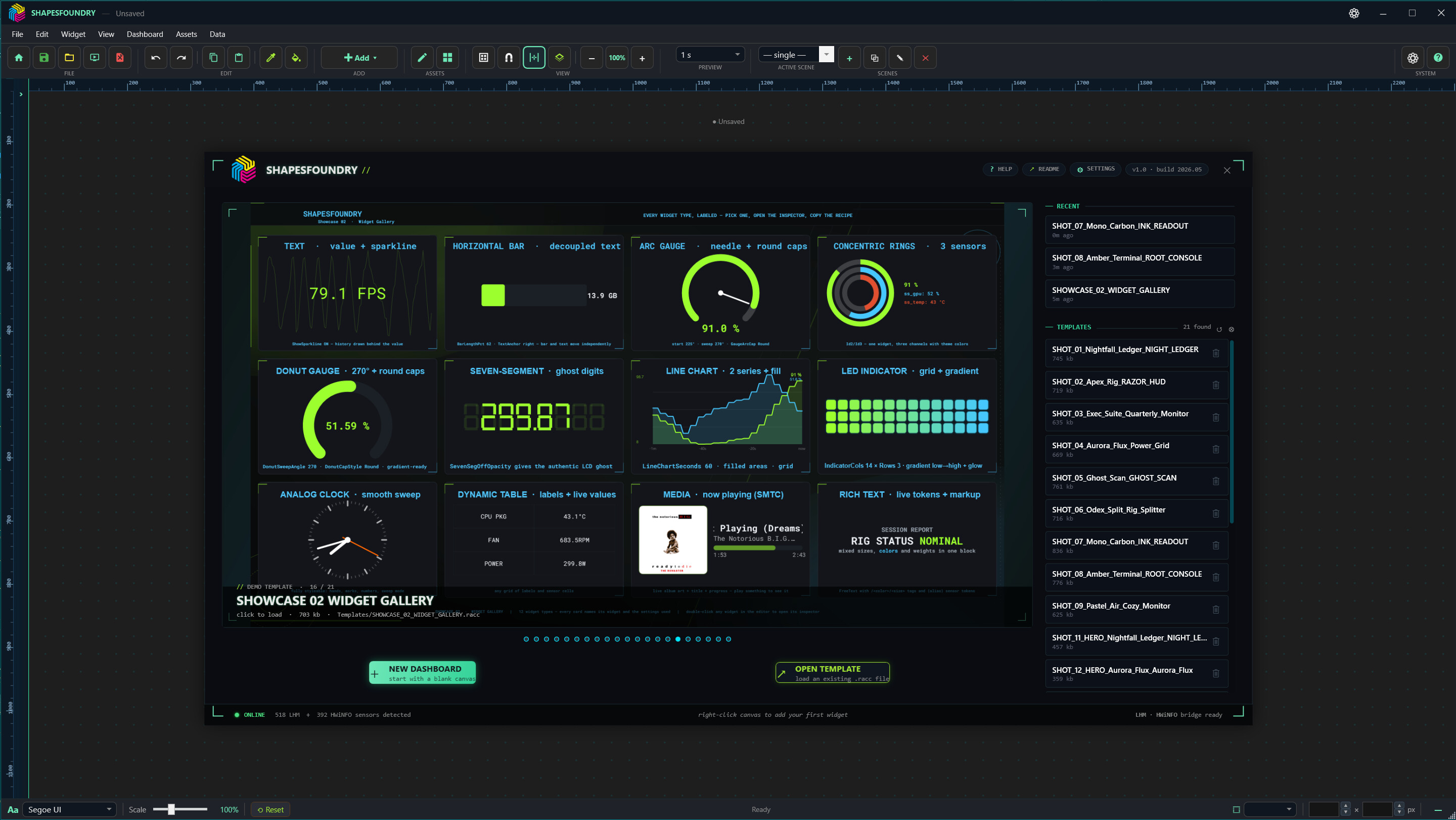Screen dimensions: 1456x820
Task: Open the Edit menu
Action: [x=42, y=34]
